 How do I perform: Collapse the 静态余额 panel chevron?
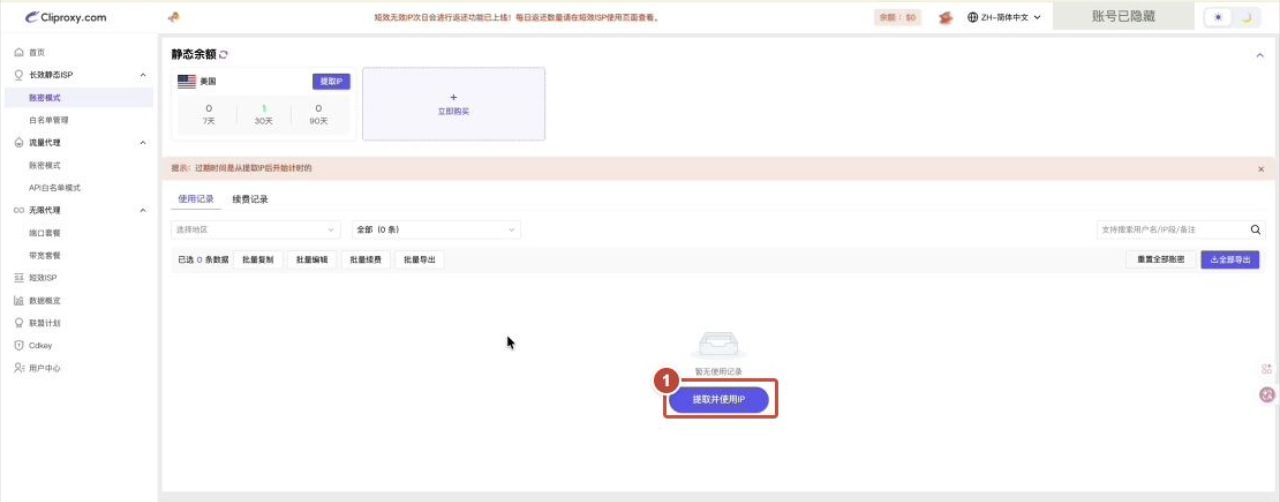1260,56
